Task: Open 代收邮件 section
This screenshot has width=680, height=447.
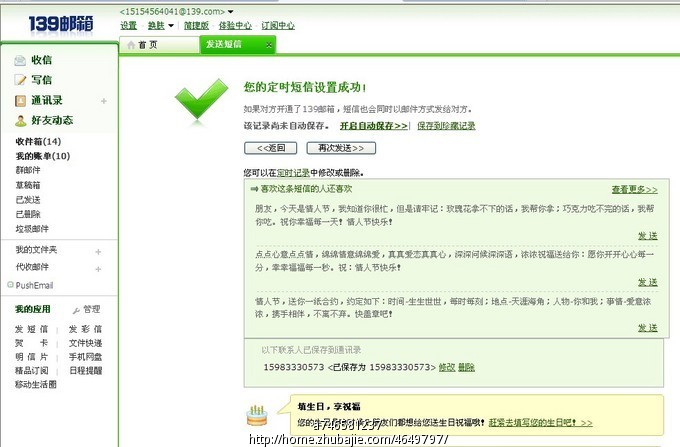Action: [32, 267]
